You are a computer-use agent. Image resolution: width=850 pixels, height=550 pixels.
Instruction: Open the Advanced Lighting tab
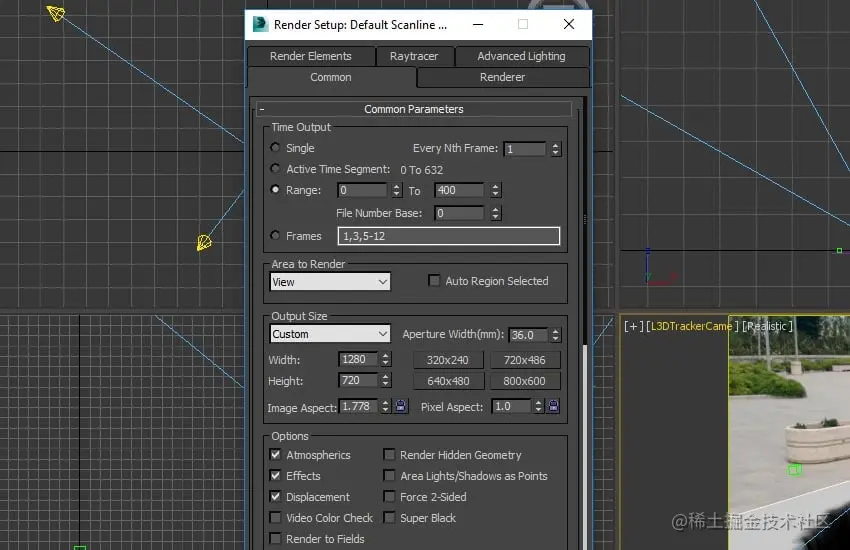click(521, 56)
